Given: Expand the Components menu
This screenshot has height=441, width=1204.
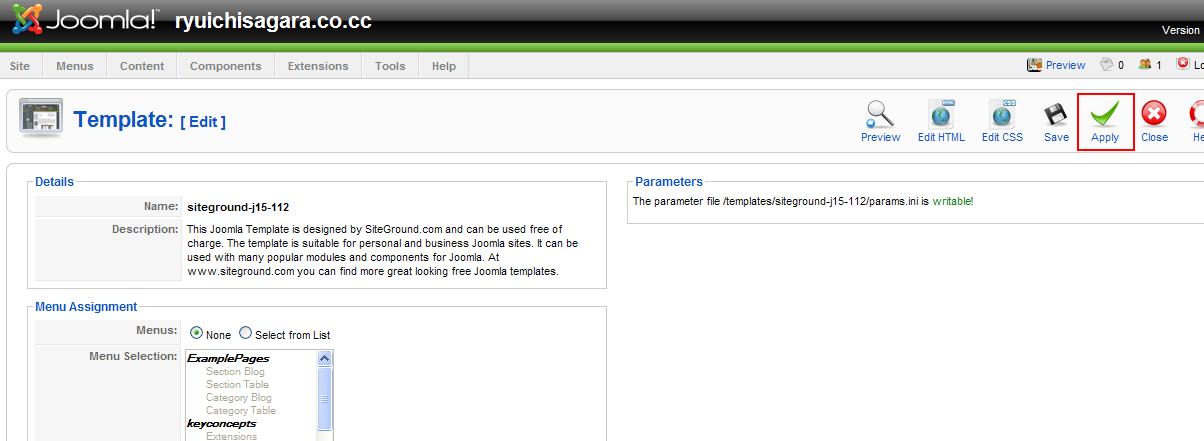Looking at the screenshot, I should 225,66.
